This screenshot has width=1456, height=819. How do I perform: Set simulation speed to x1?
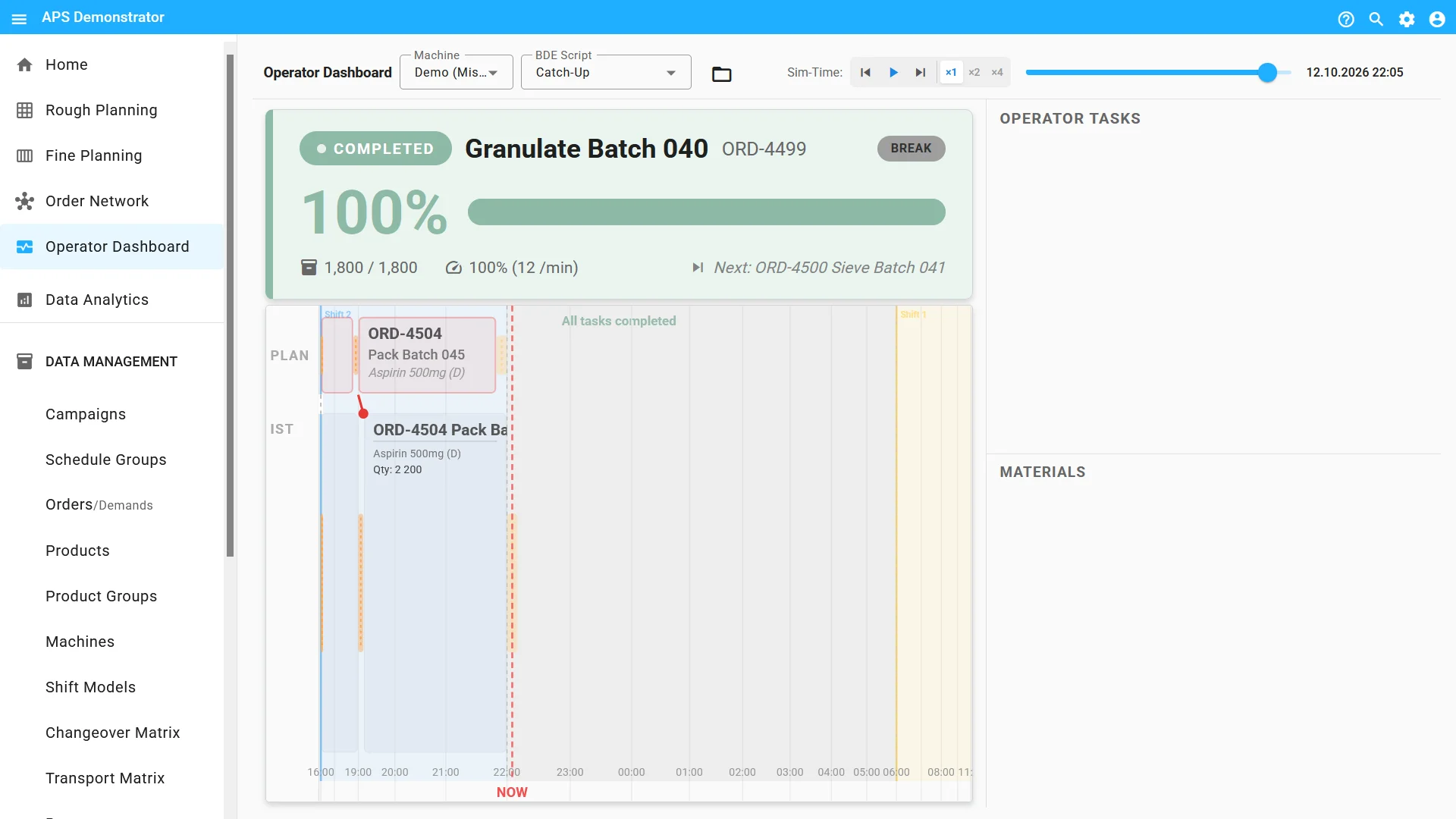951,73
